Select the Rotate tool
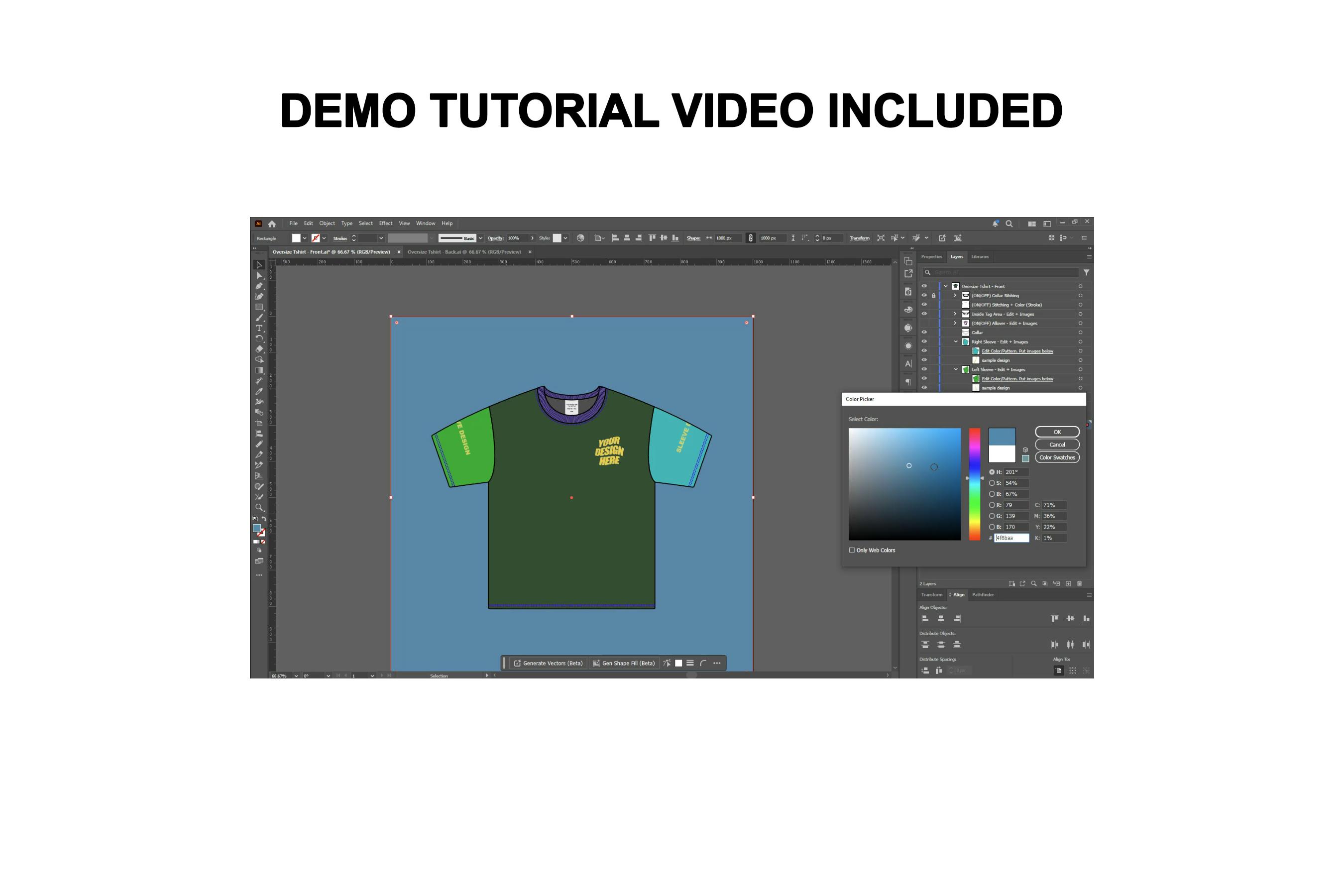 point(259,338)
